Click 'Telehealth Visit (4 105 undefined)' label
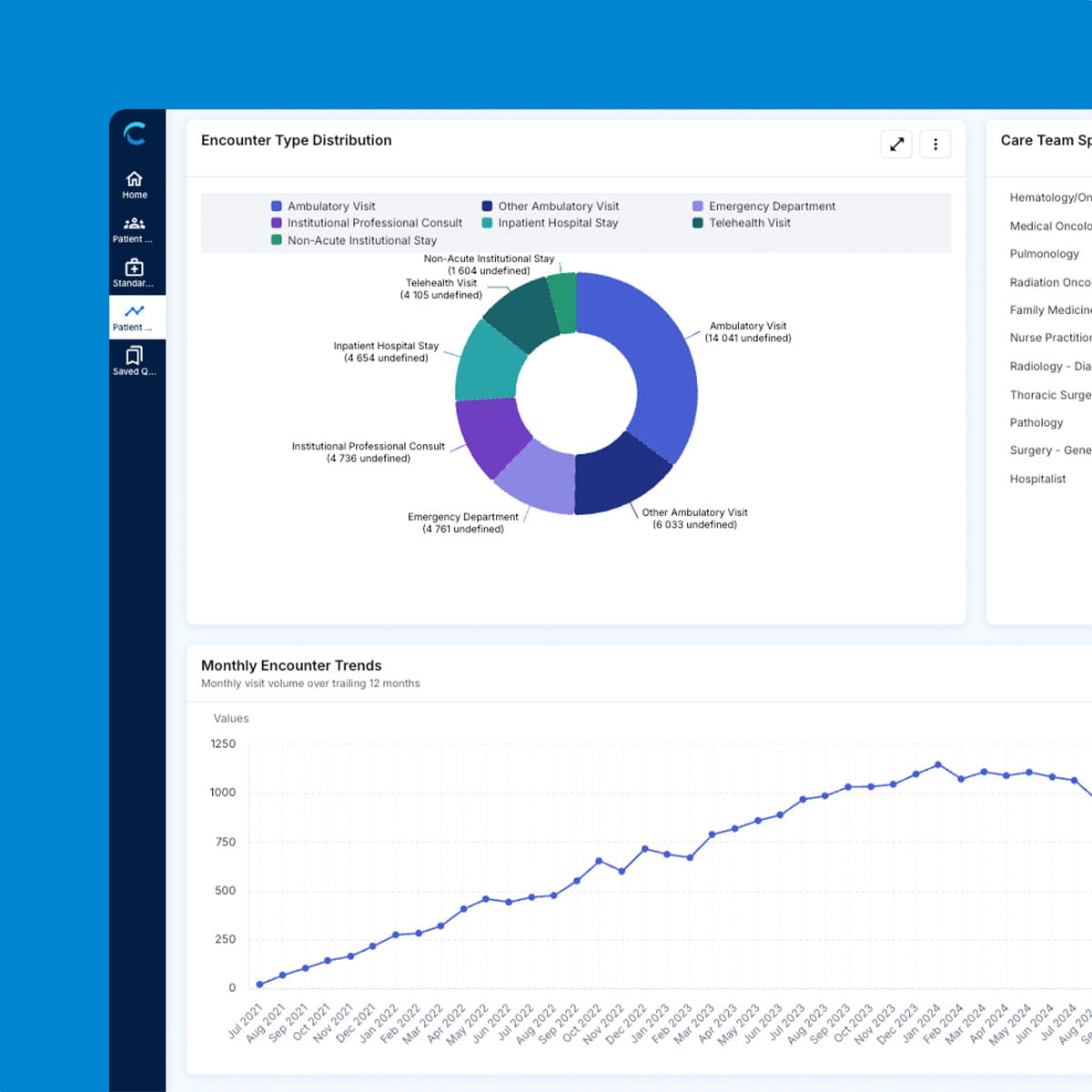Image resolution: width=1092 pixels, height=1092 pixels. (x=441, y=289)
